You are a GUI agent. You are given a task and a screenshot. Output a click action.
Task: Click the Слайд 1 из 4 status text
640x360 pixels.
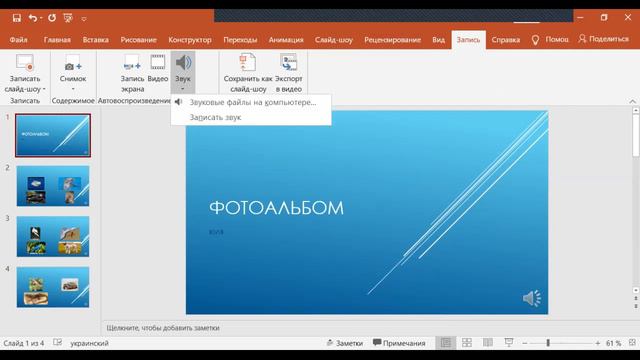coord(24,343)
